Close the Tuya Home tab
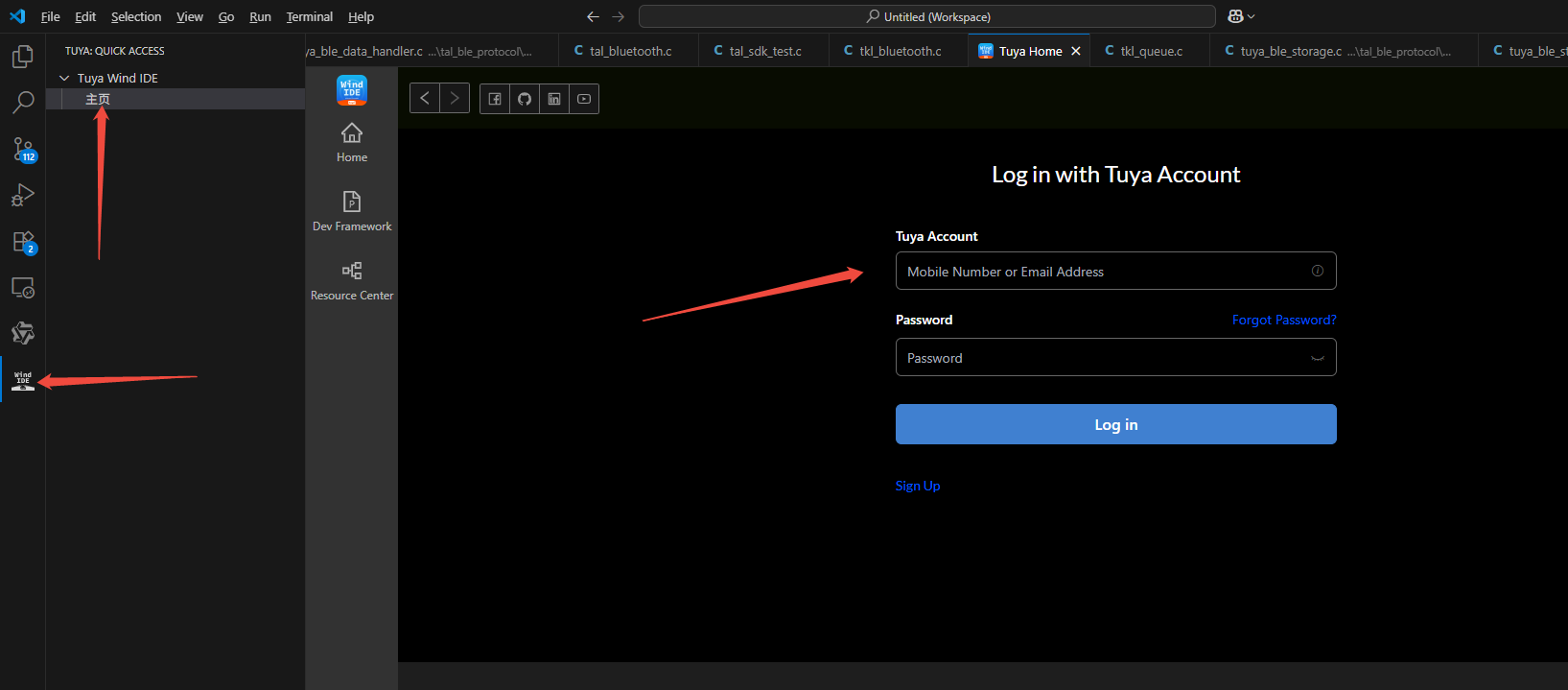 (x=1076, y=51)
